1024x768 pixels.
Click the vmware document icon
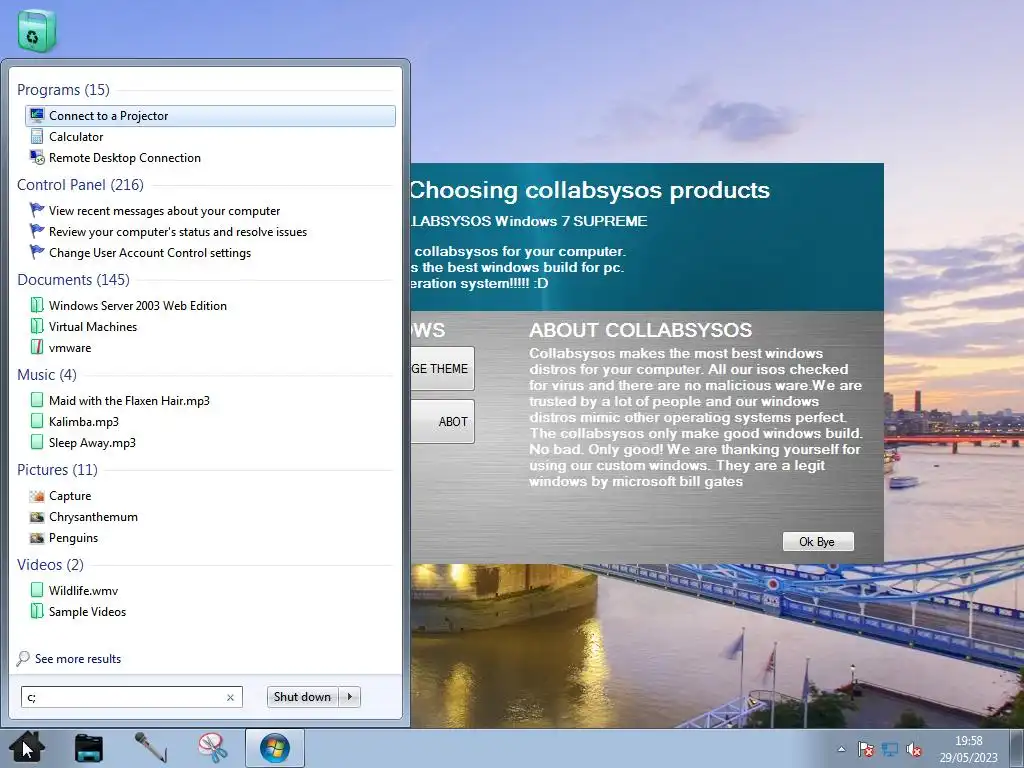[x=37, y=347]
